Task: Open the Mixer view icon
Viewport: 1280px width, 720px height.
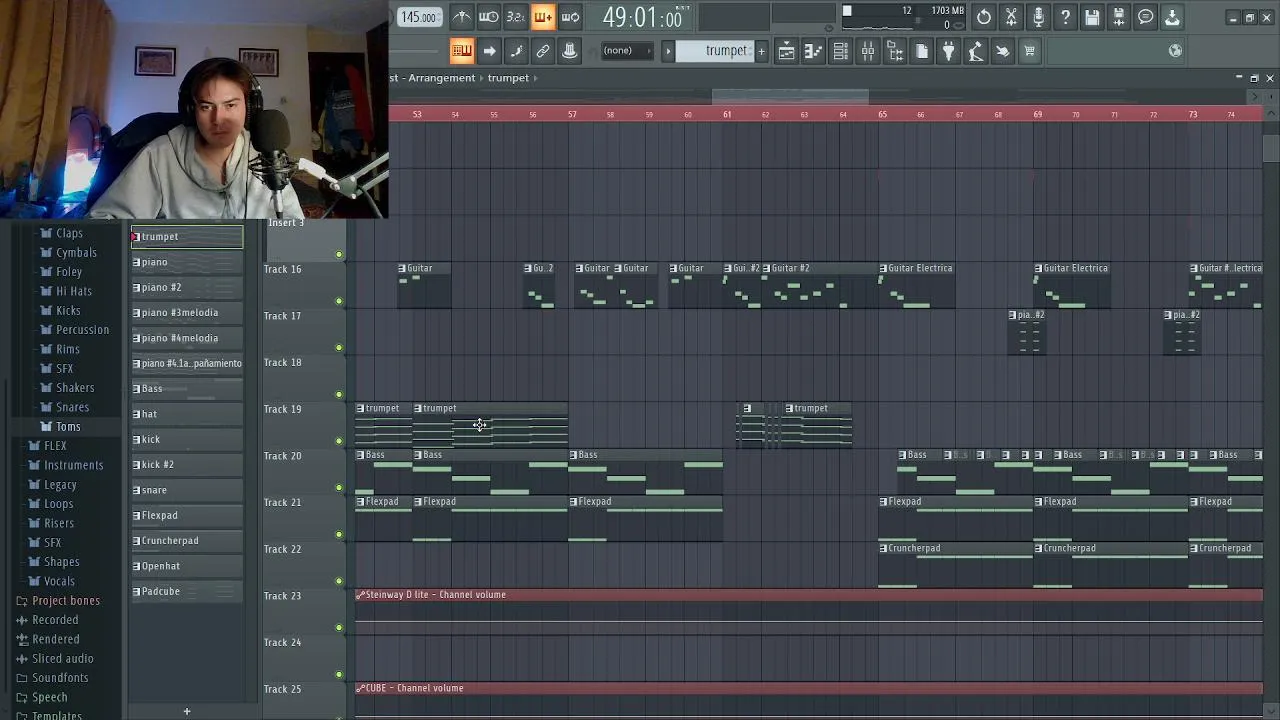Action: [x=868, y=51]
